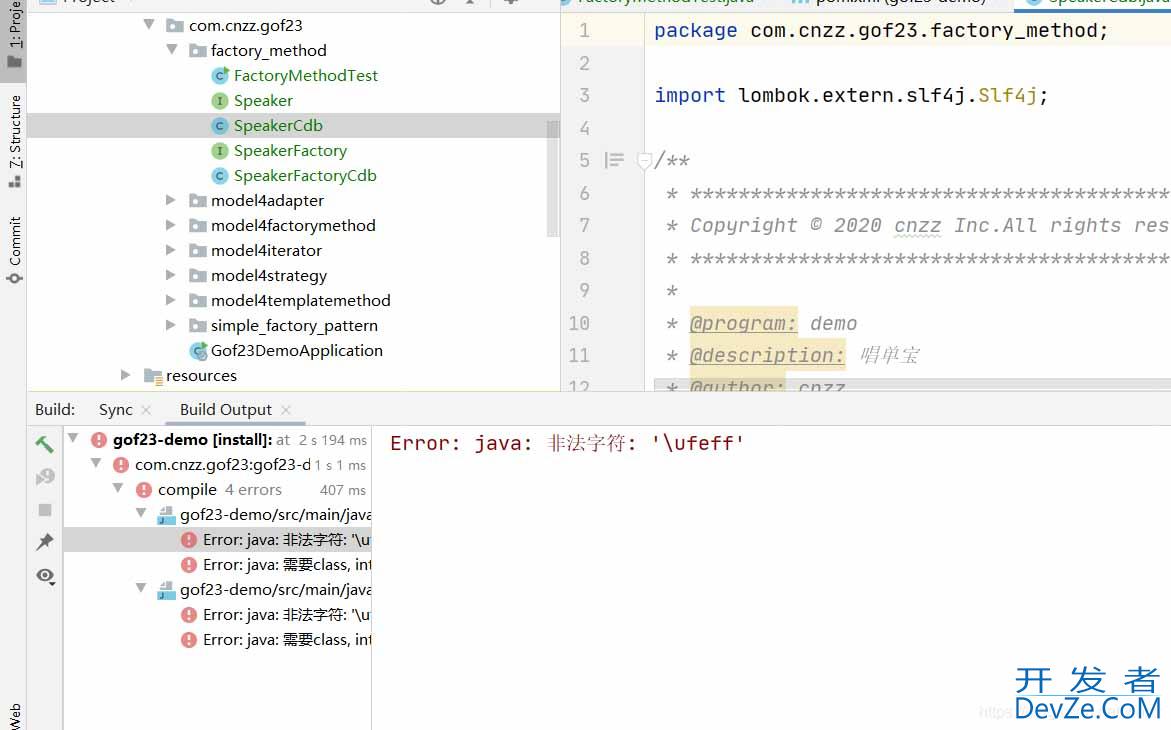Expand the model4iterator package
This screenshot has width=1171, height=730.
tap(170, 250)
